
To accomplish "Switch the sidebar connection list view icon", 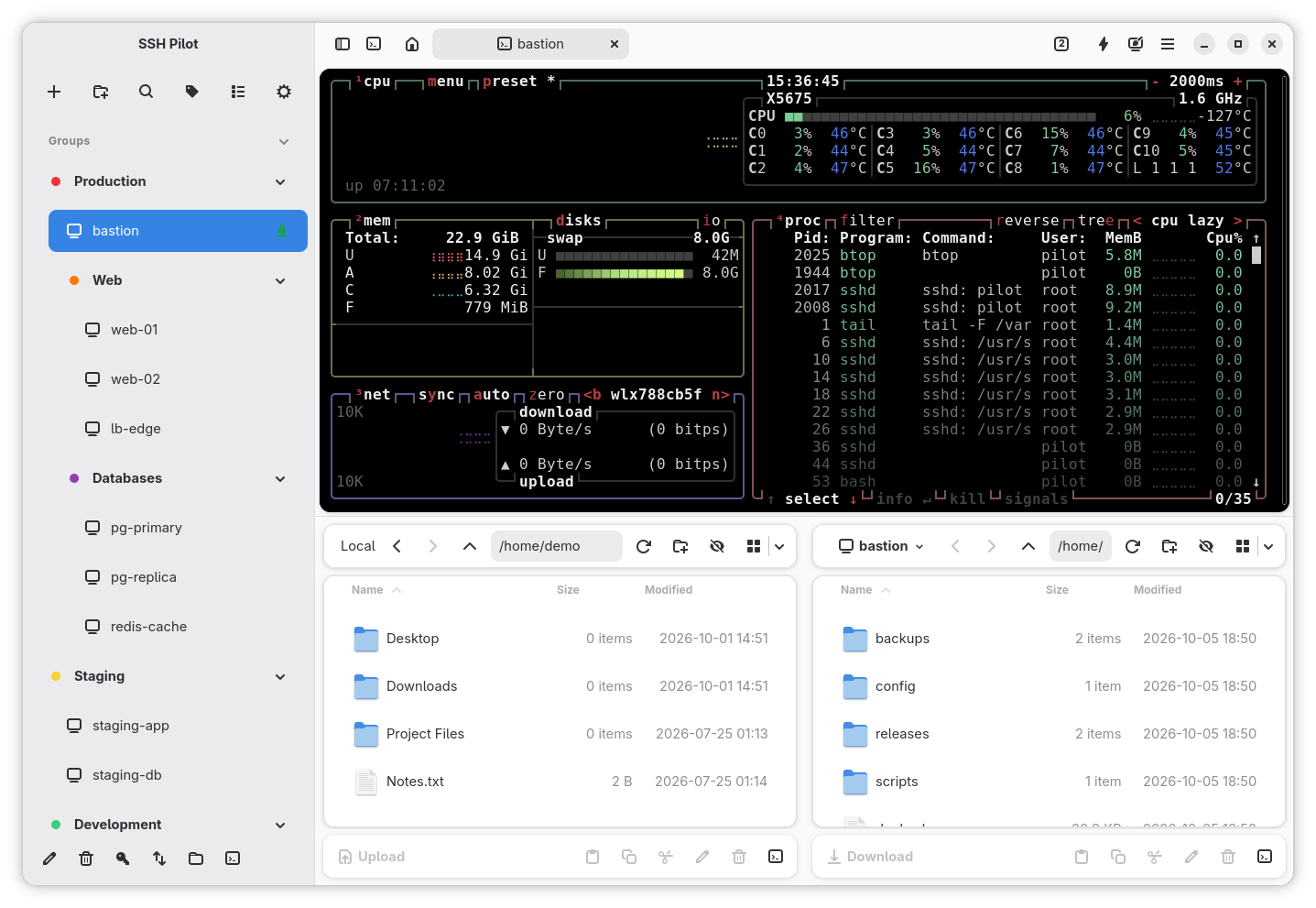I will click(238, 92).
